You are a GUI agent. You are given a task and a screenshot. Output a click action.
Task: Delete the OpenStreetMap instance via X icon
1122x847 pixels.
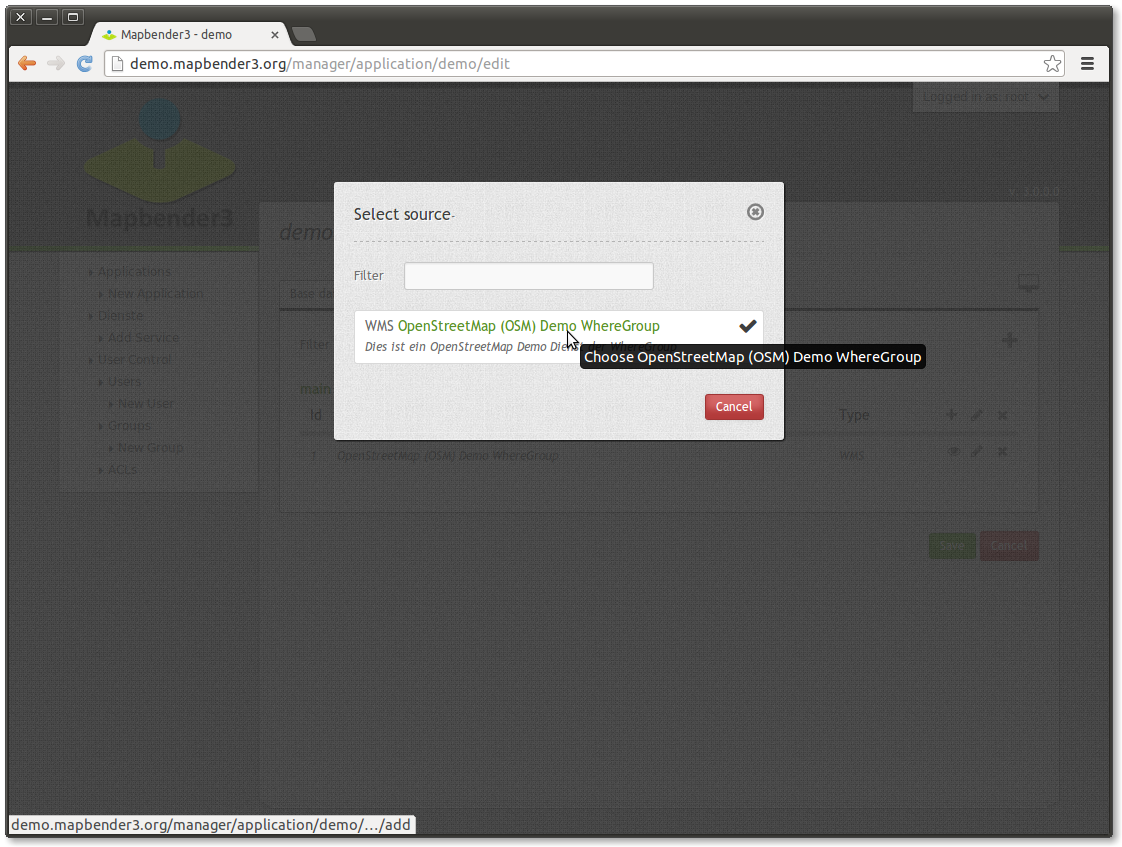coord(1003,451)
